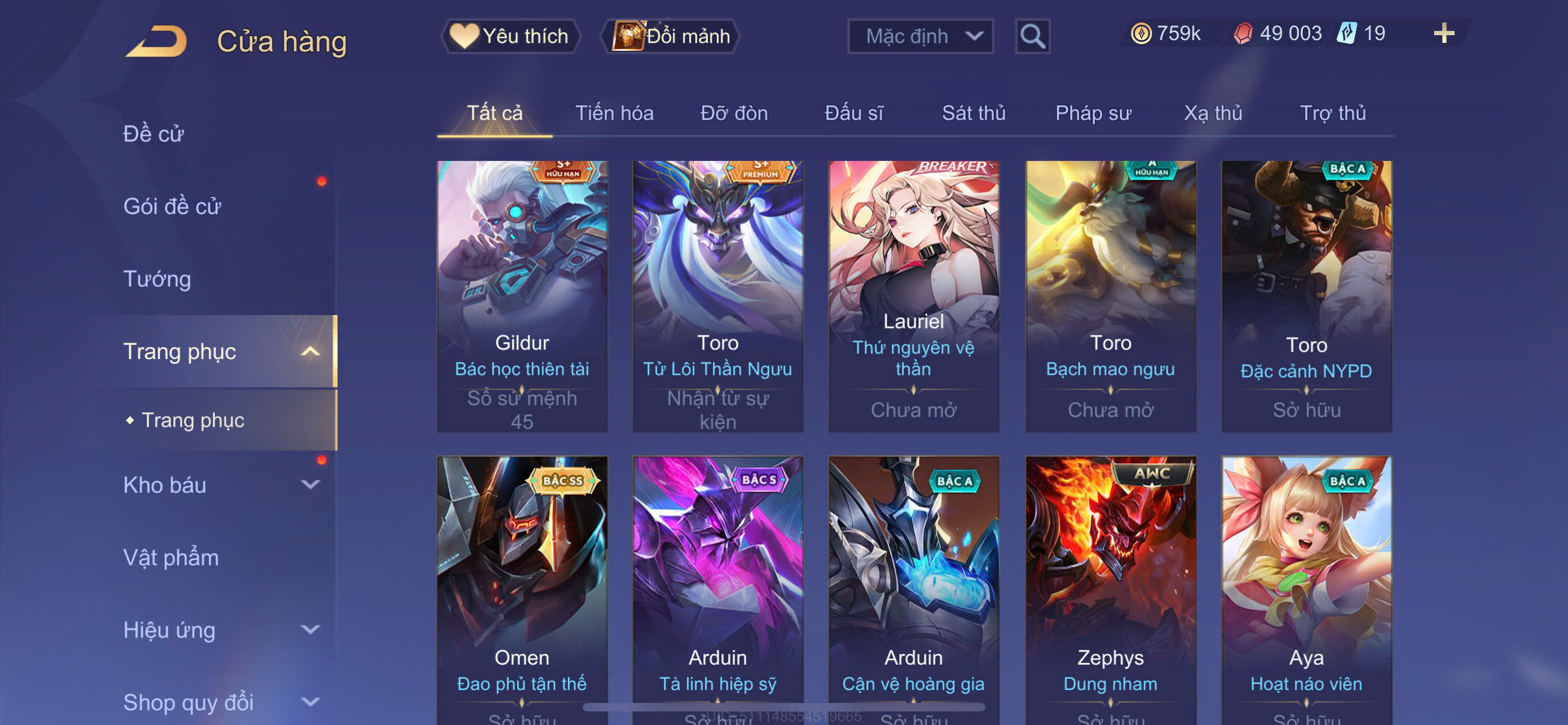Screen dimensions: 1568x725
Task: Expand the Hiệu ứng sidebar section
Action: point(310,630)
